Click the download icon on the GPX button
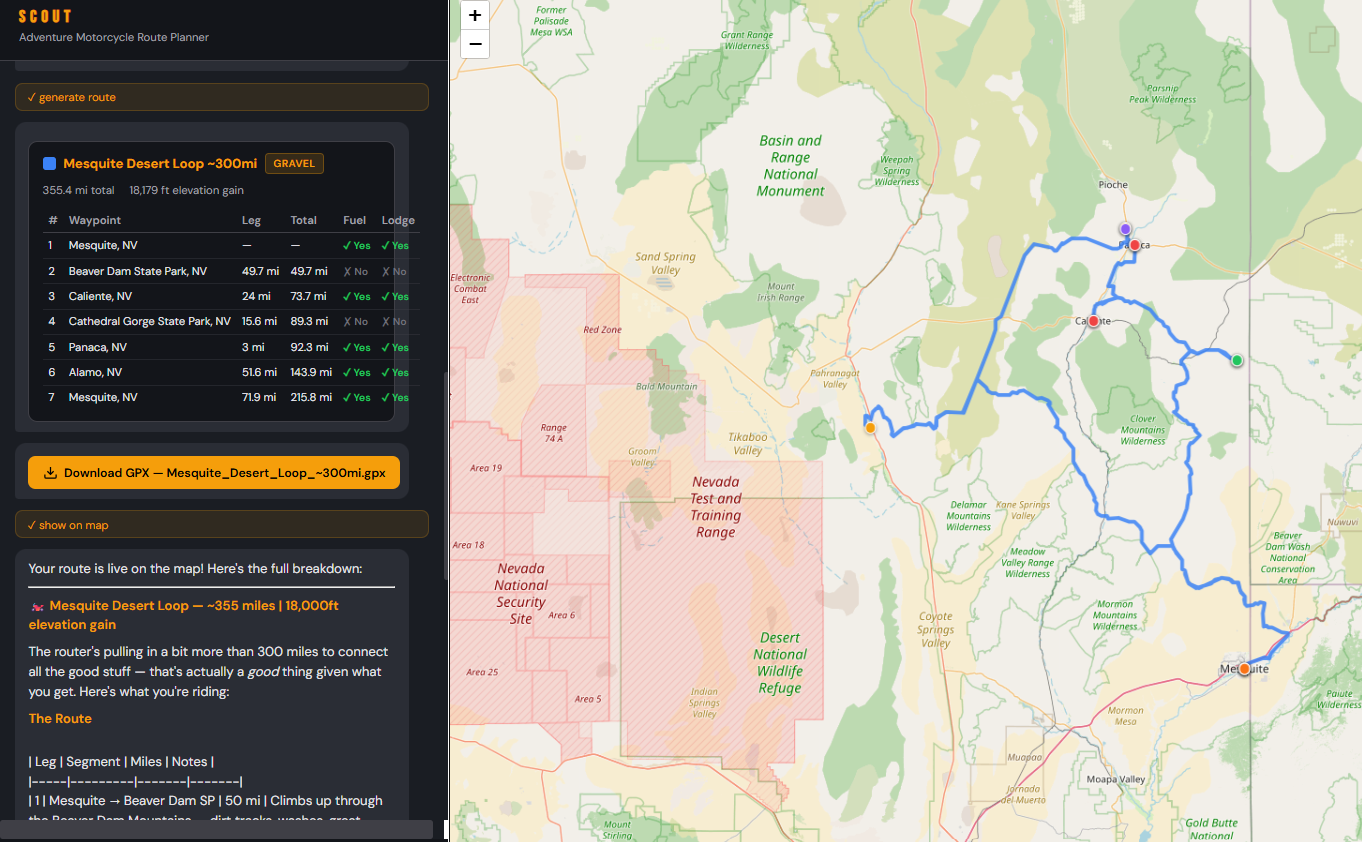 (x=50, y=472)
